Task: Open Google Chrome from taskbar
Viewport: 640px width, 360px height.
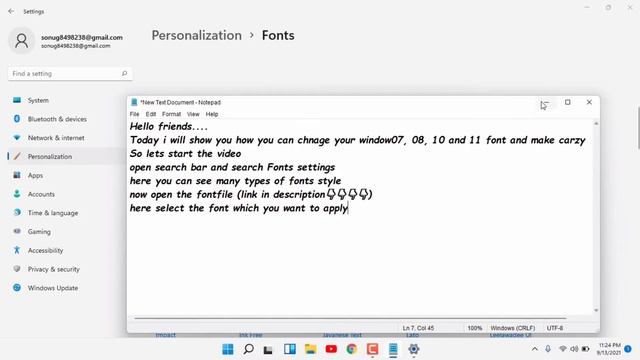Action: pyautogui.click(x=351, y=349)
